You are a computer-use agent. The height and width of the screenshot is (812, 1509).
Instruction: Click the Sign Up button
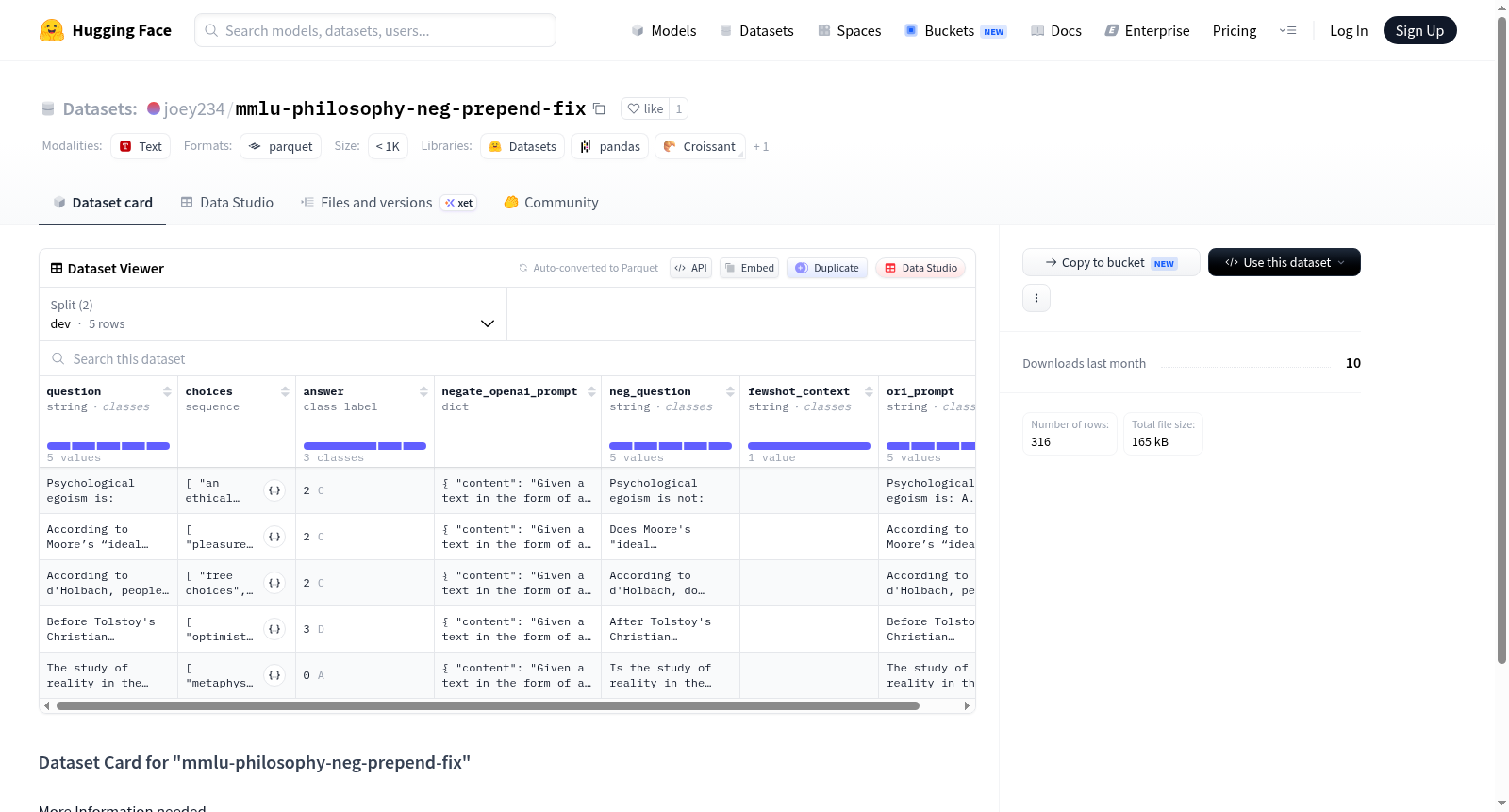(x=1420, y=30)
